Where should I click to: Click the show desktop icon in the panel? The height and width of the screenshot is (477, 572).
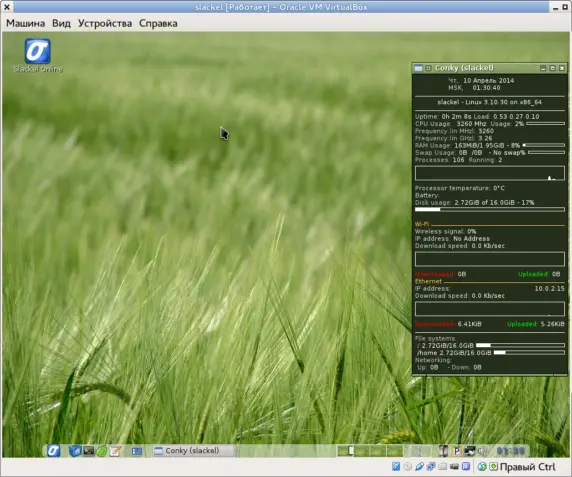click(137, 451)
